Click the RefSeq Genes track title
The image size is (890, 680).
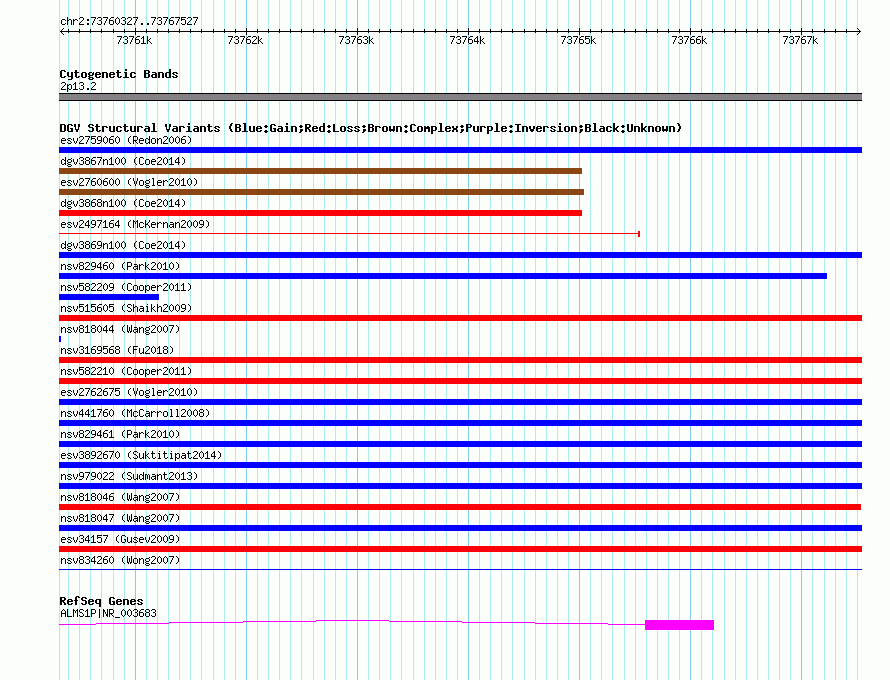point(101,601)
